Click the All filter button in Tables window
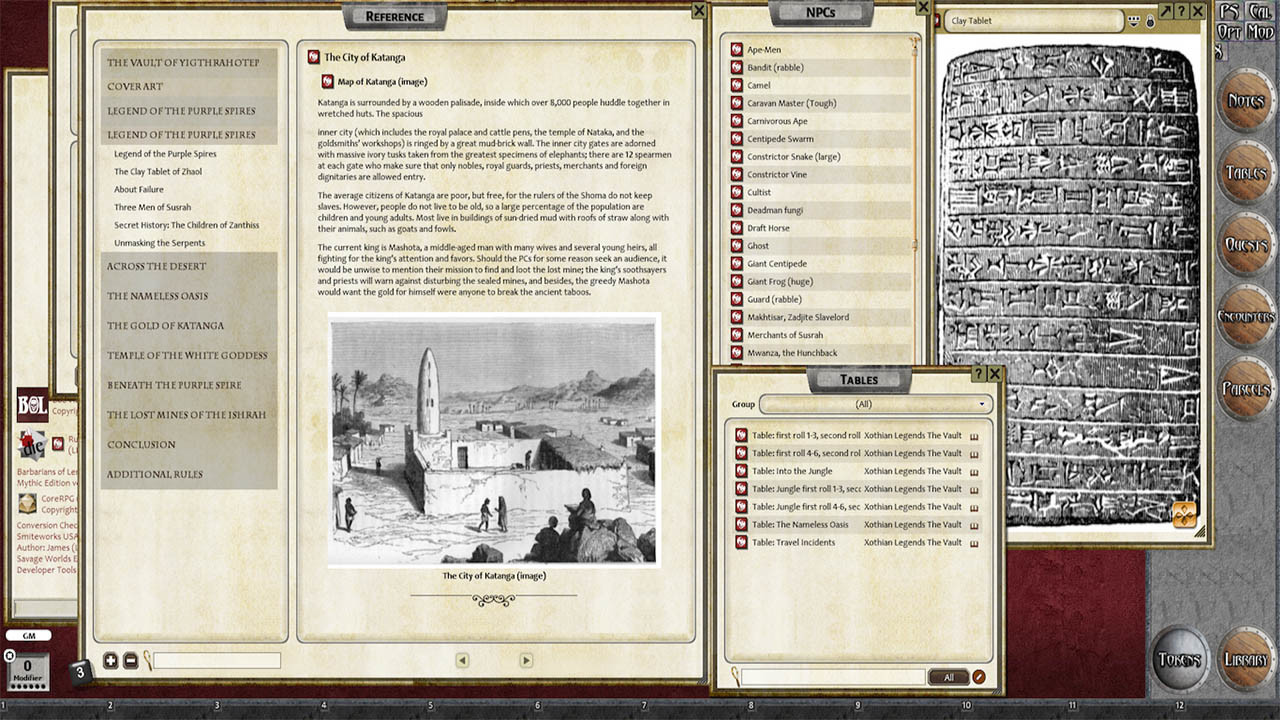 pyautogui.click(x=948, y=676)
